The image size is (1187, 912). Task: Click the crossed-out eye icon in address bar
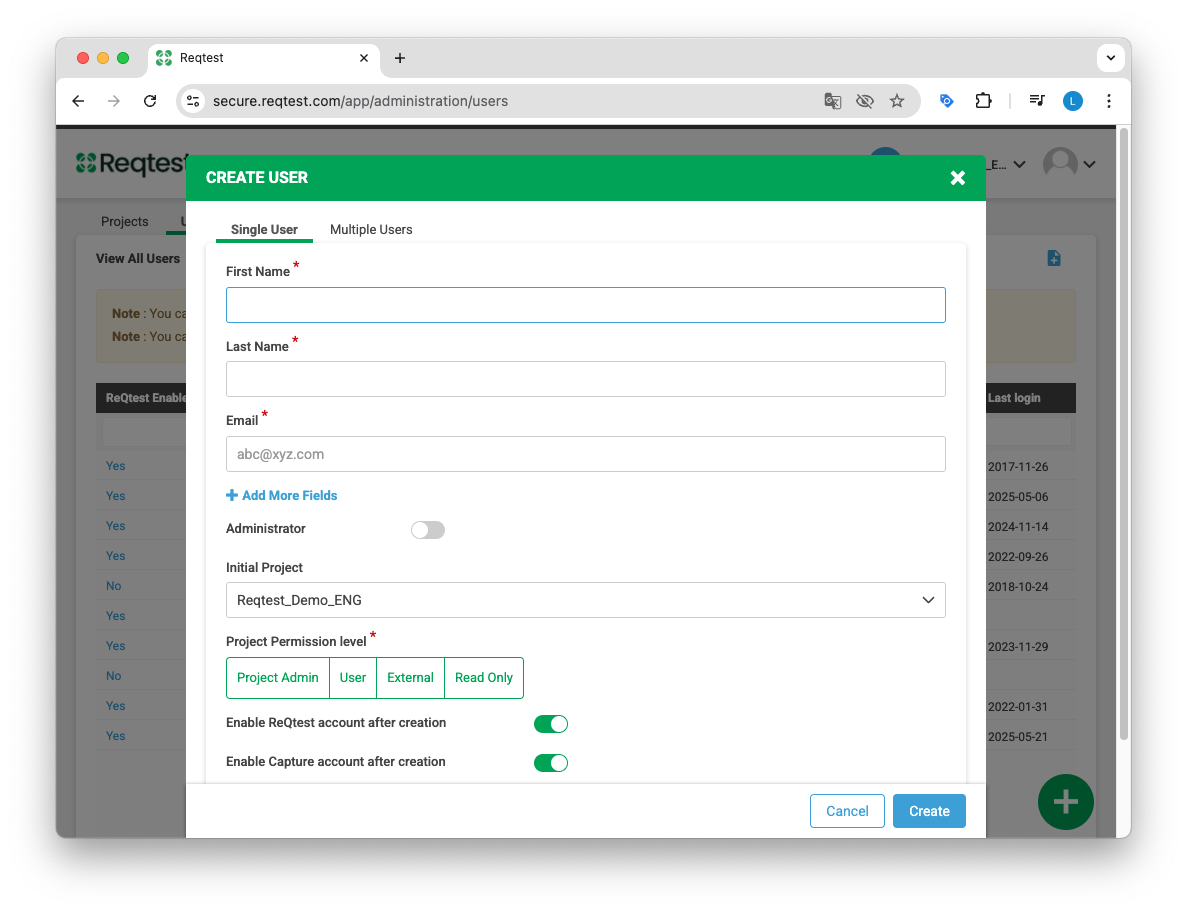[x=865, y=101]
